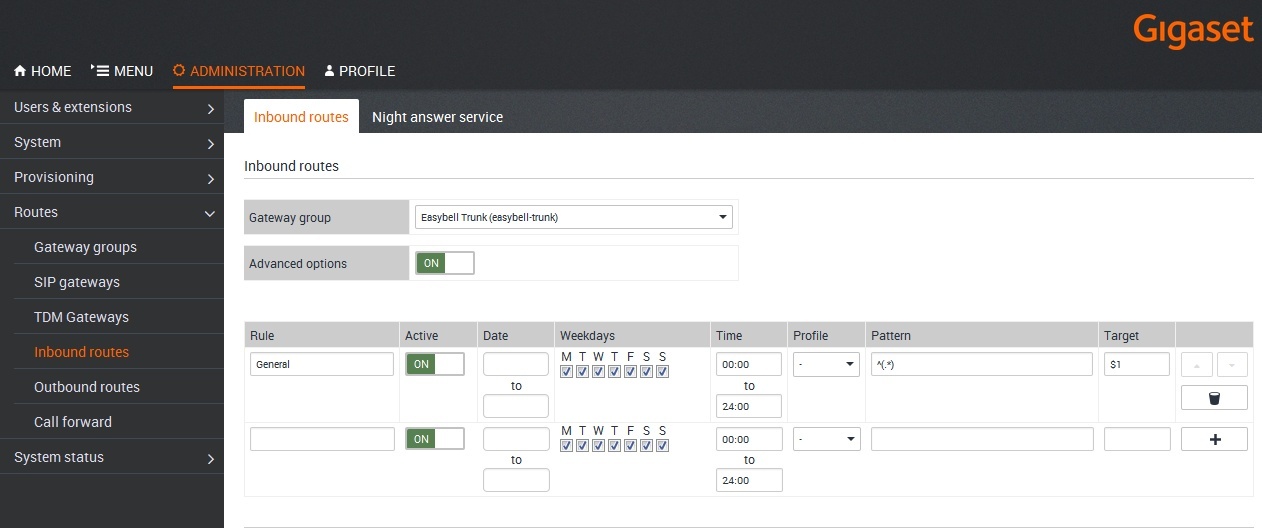Uncheck Sunday for General rule

pos(662,372)
